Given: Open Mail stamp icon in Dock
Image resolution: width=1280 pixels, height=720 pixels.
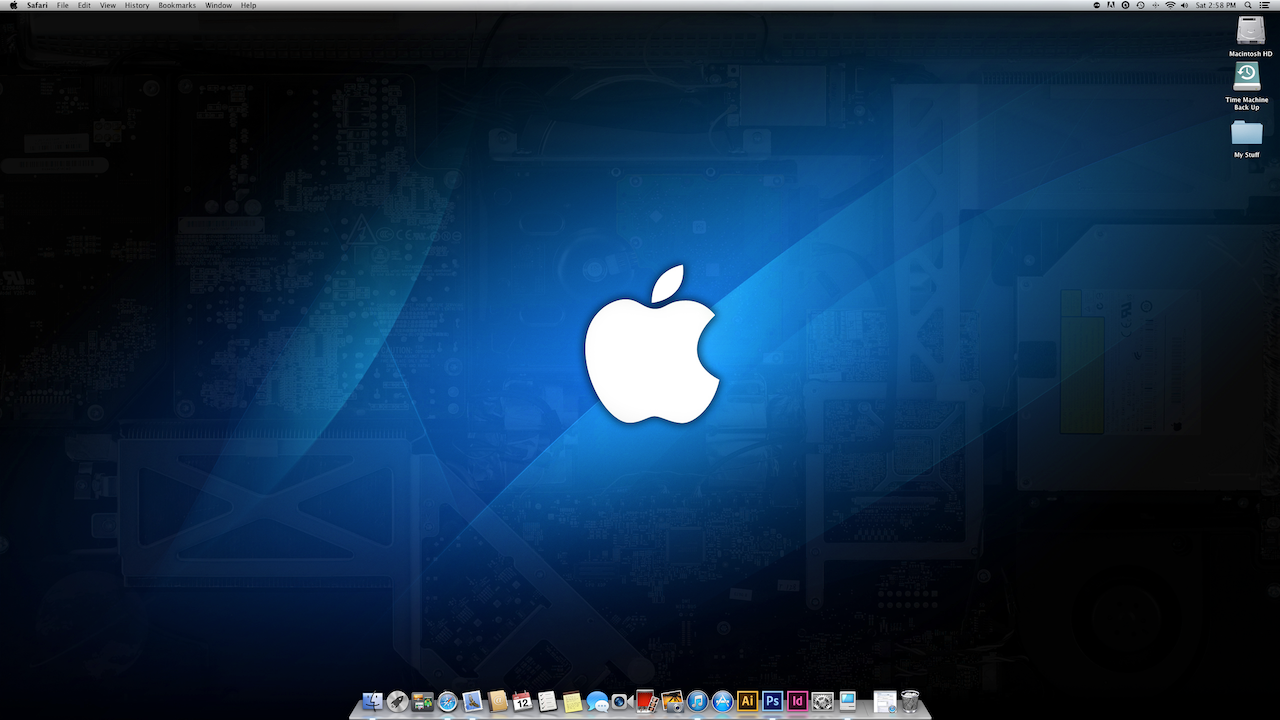Looking at the screenshot, I should click(x=472, y=701).
